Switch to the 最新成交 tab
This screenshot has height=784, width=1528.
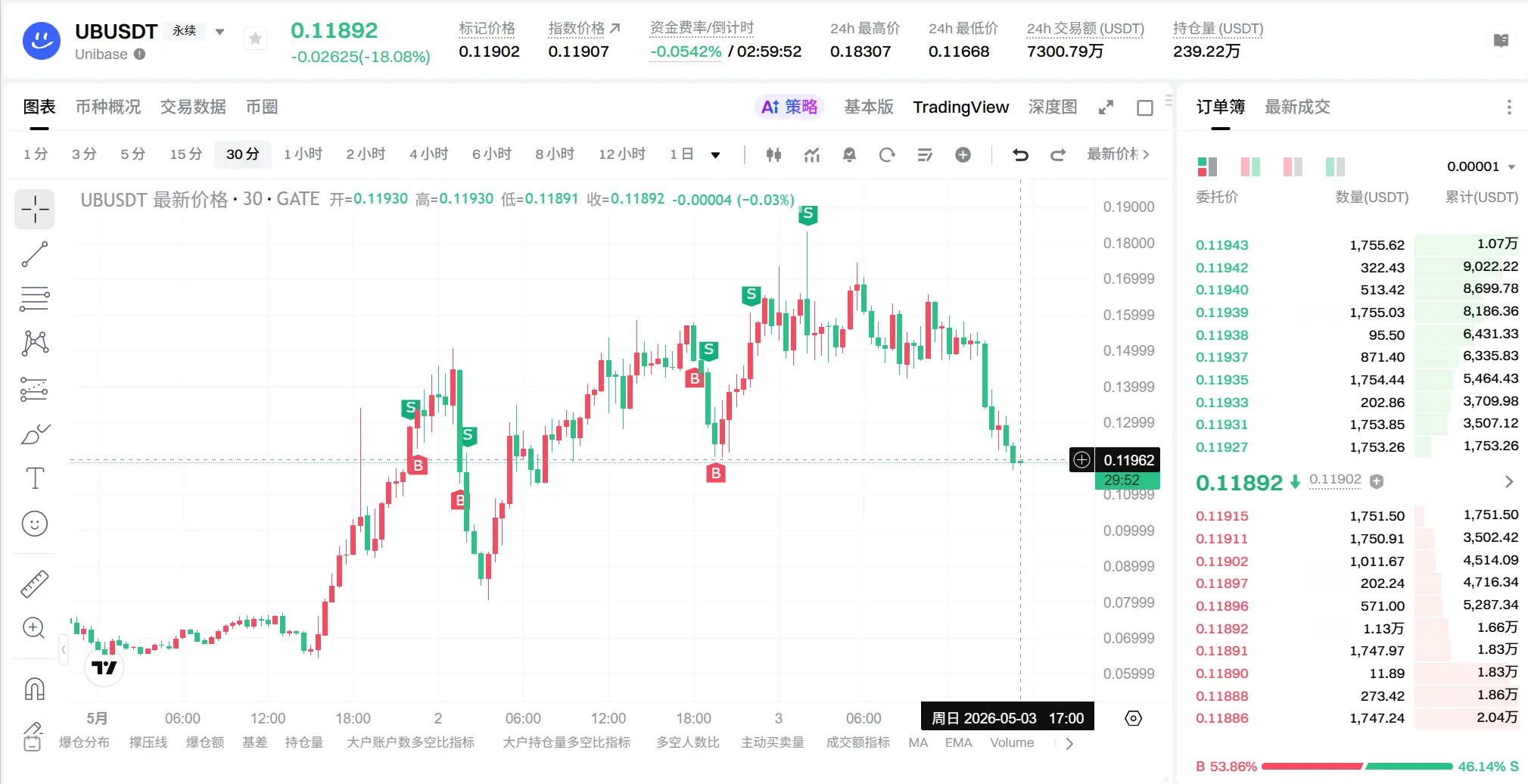tap(1297, 107)
